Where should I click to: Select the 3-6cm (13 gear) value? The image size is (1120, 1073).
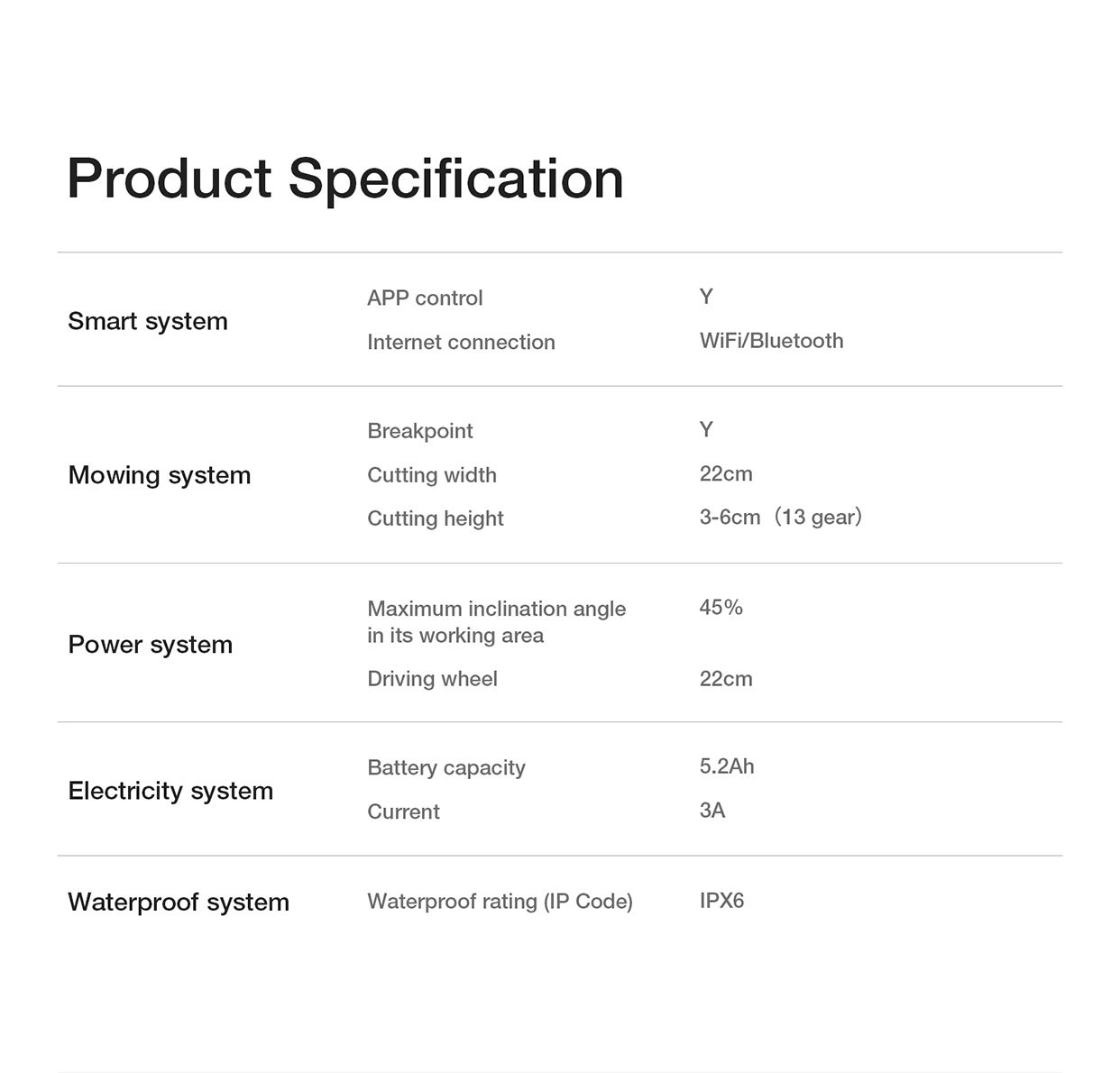coord(780,517)
